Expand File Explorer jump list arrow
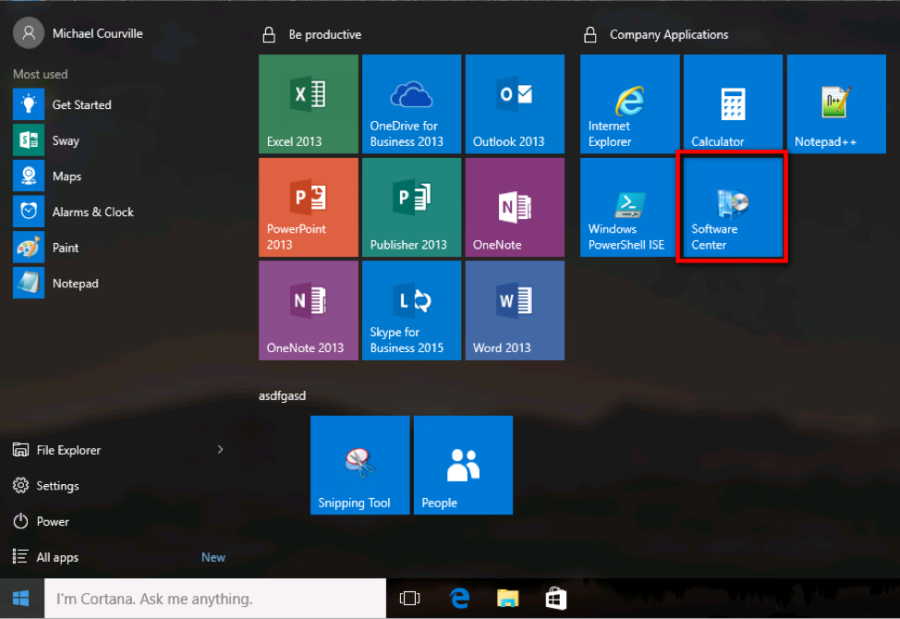Viewport: 900px width, 619px height. pyautogui.click(x=220, y=450)
